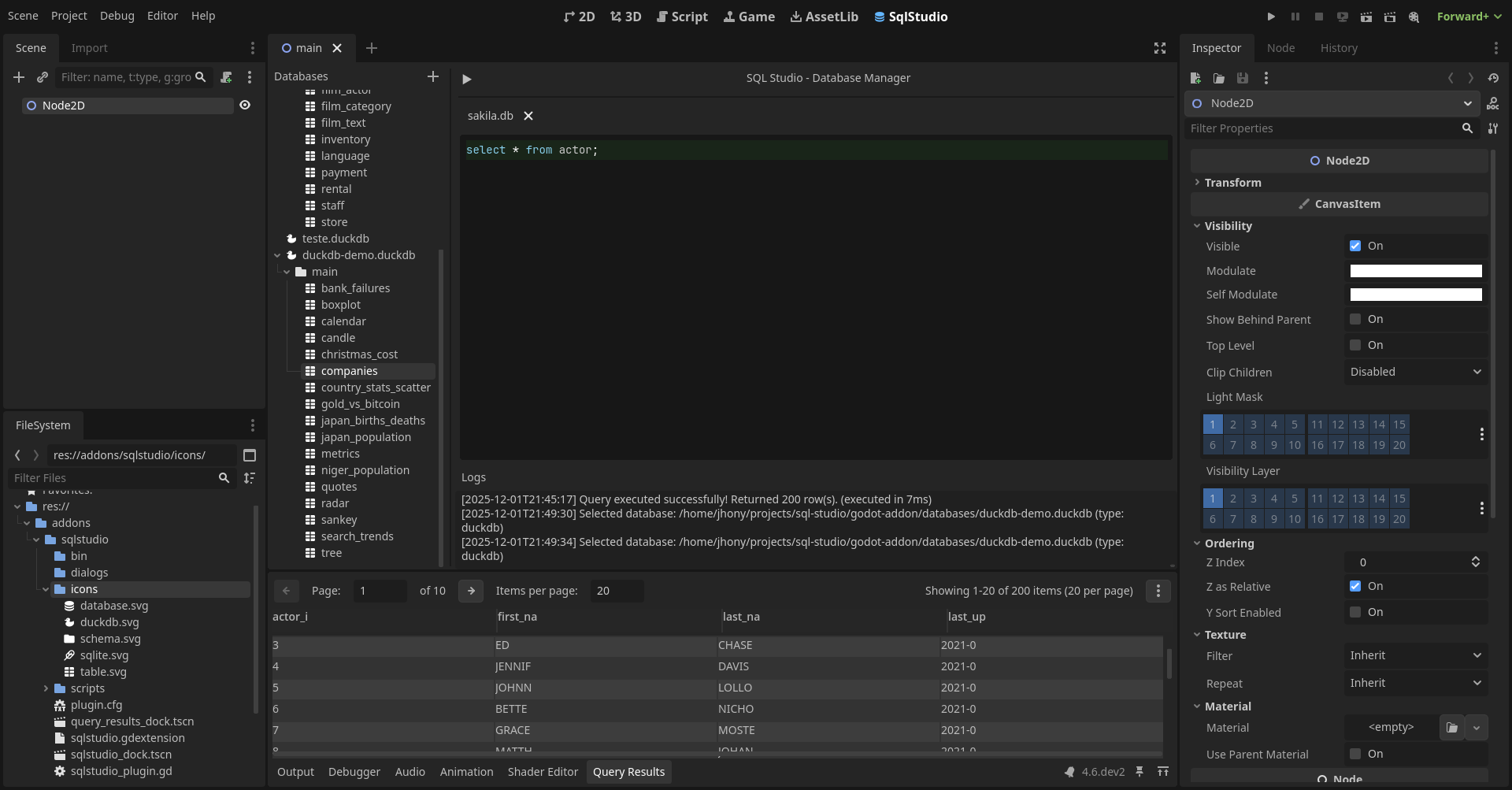Switch to the AssetLib workspace

(824, 17)
